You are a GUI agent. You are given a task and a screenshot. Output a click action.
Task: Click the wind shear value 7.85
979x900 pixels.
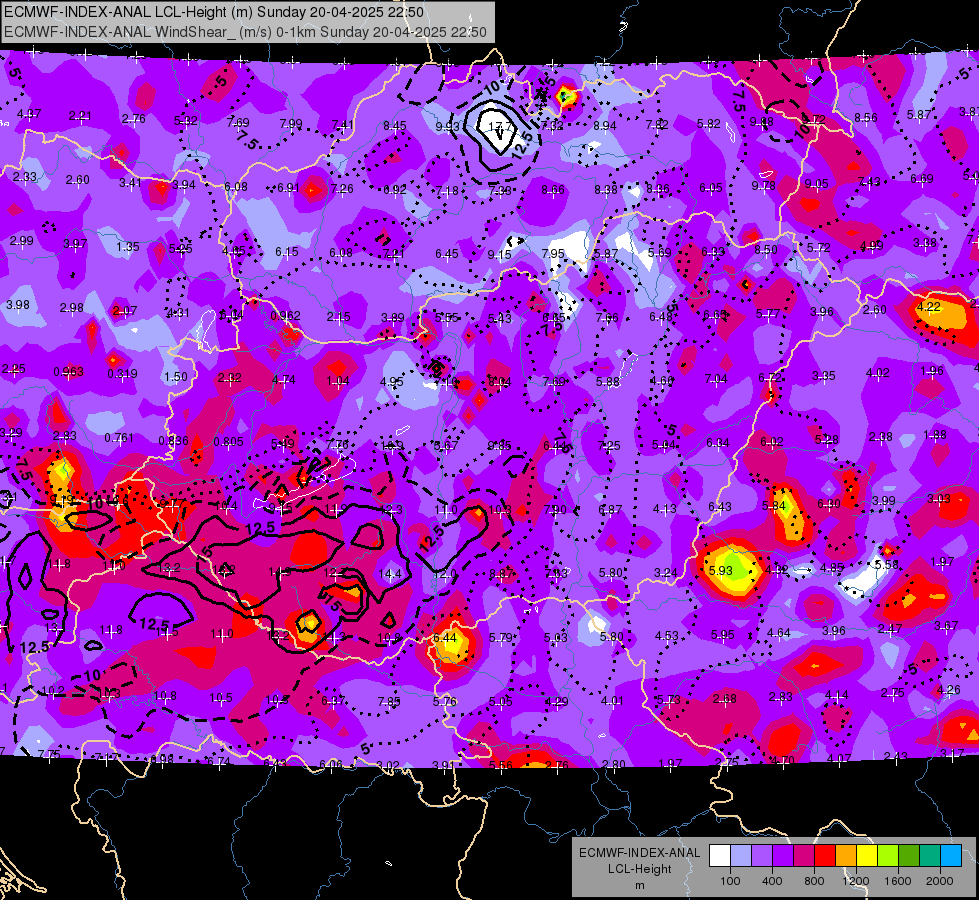click(x=388, y=701)
